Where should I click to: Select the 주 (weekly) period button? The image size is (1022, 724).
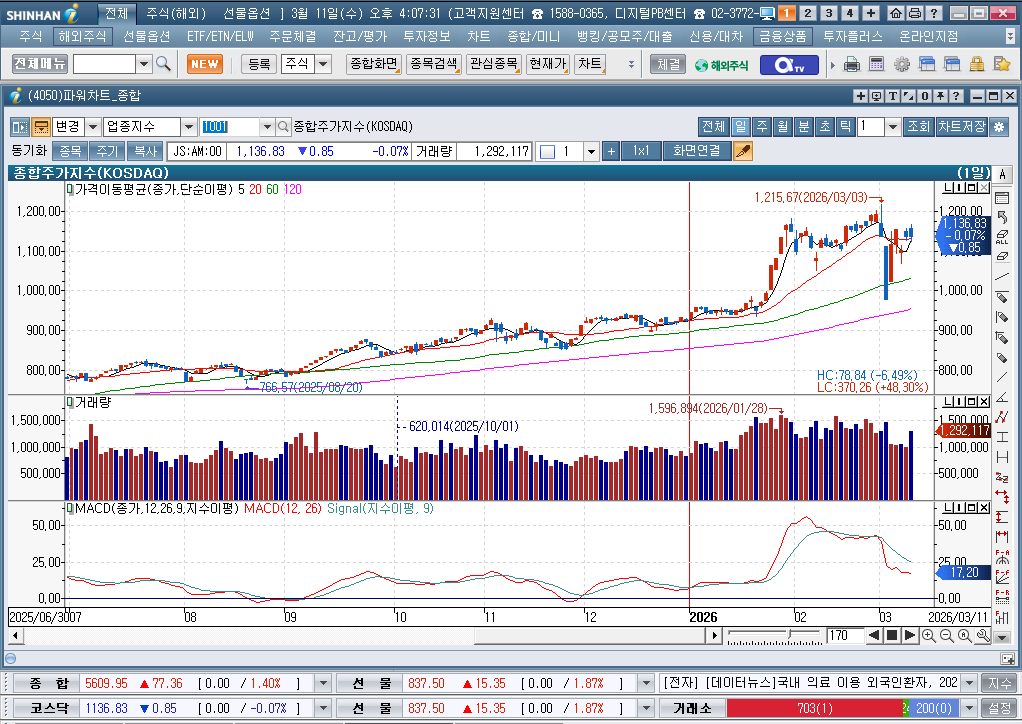(x=761, y=126)
